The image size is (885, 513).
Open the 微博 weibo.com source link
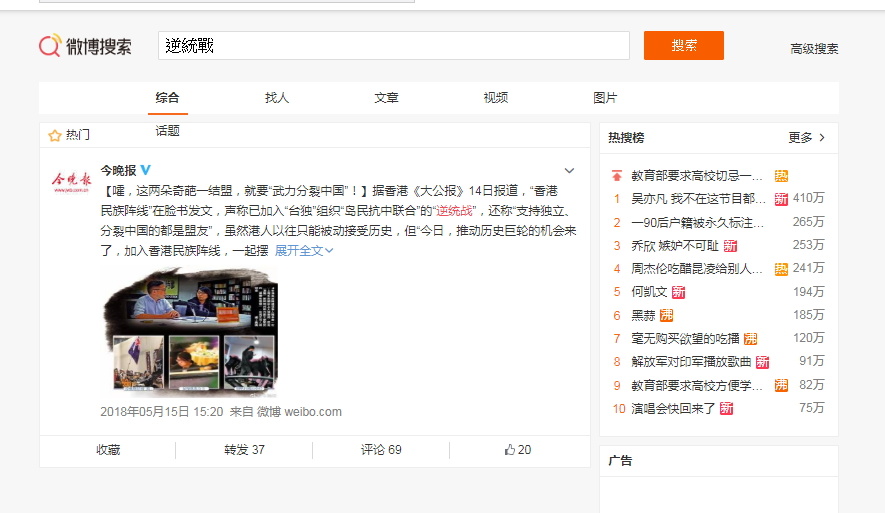click(299, 412)
